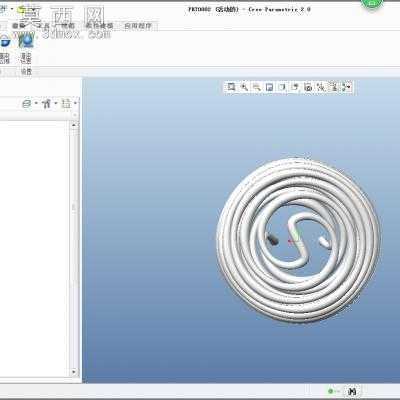Click the Zoom Out magnifier icon
The image size is (400, 400).
pos(257,87)
